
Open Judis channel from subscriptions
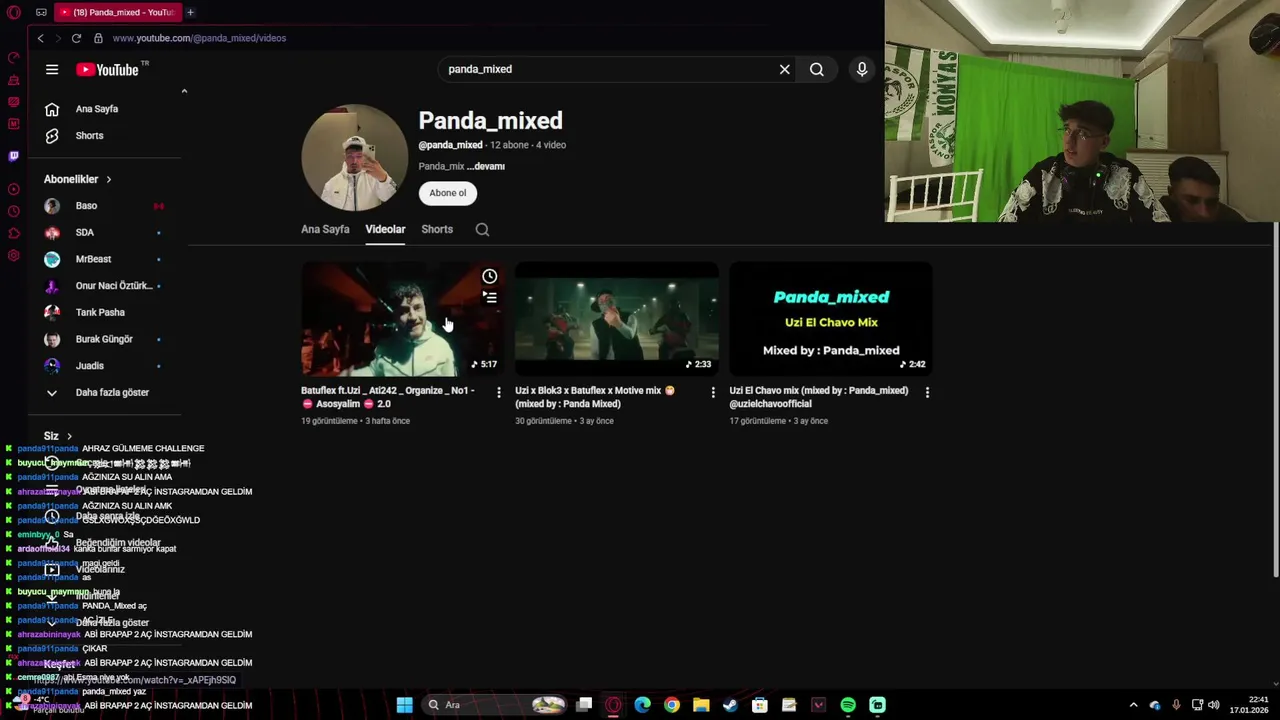103,366
